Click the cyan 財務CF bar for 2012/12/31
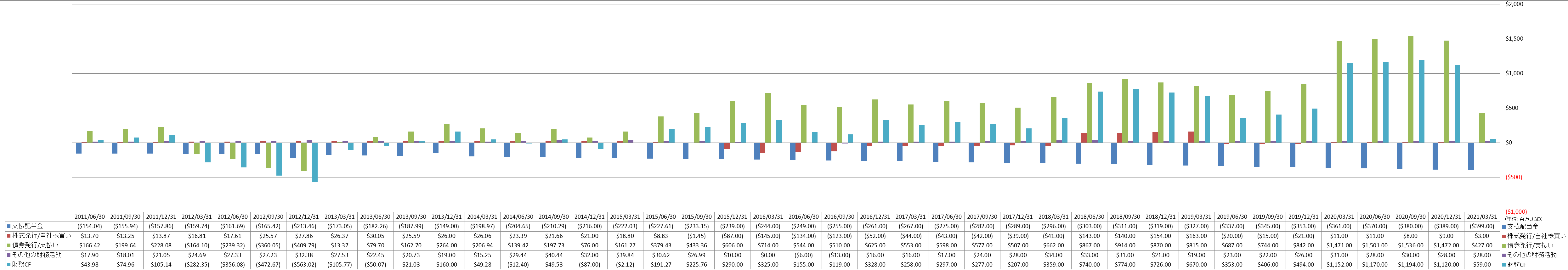This screenshot has height=270, width=1568. pyautogui.click(x=315, y=162)
